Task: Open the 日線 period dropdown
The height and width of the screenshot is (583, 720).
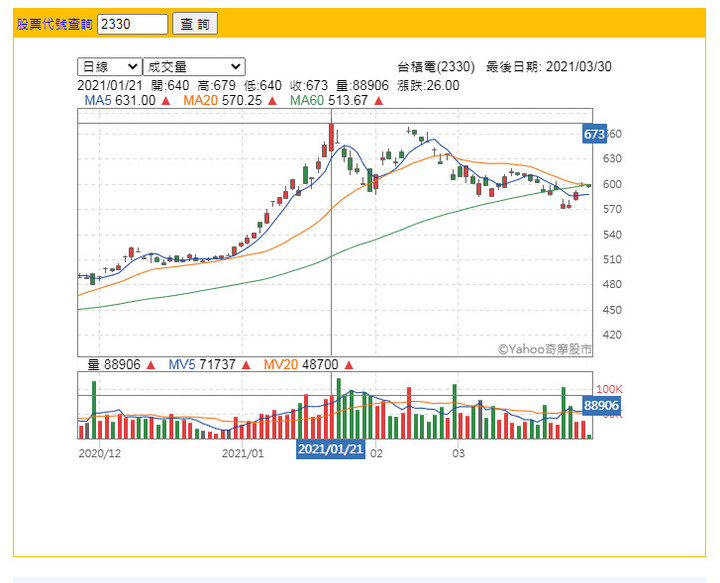Action: pyautogui.click(x=109, y=67)
